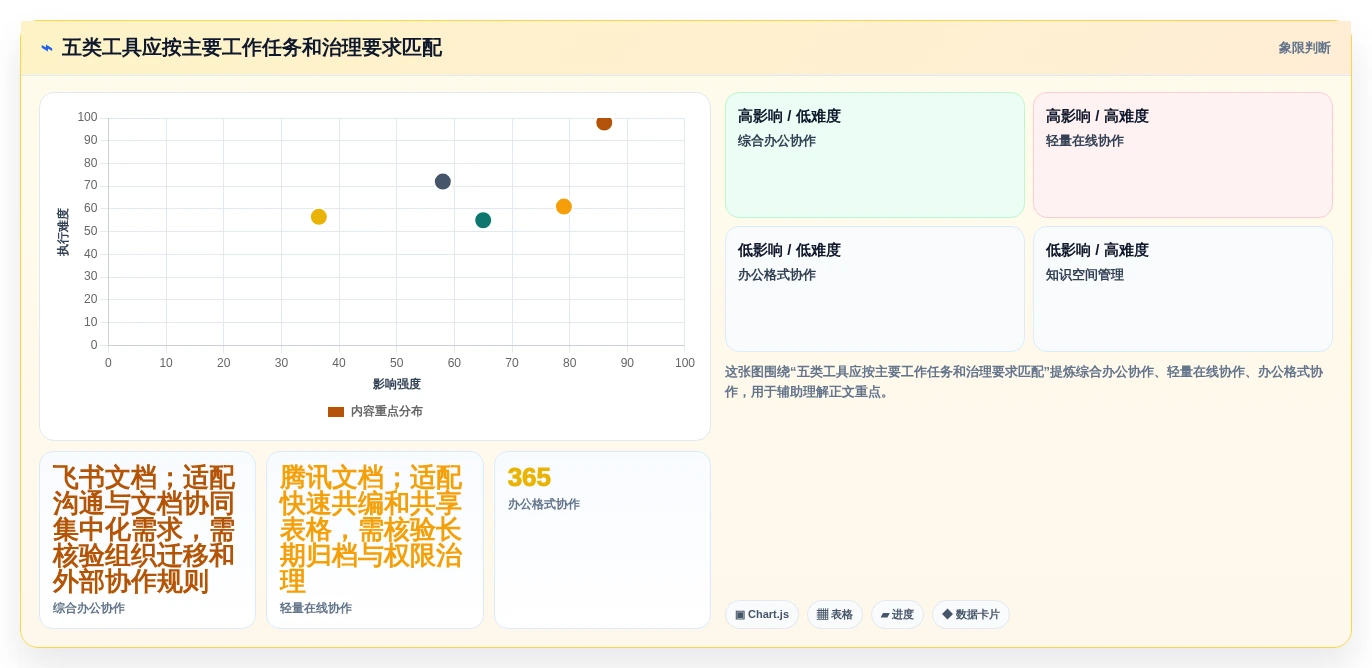Click the 影响强度 x-axis label

click(x=397, y=384)
